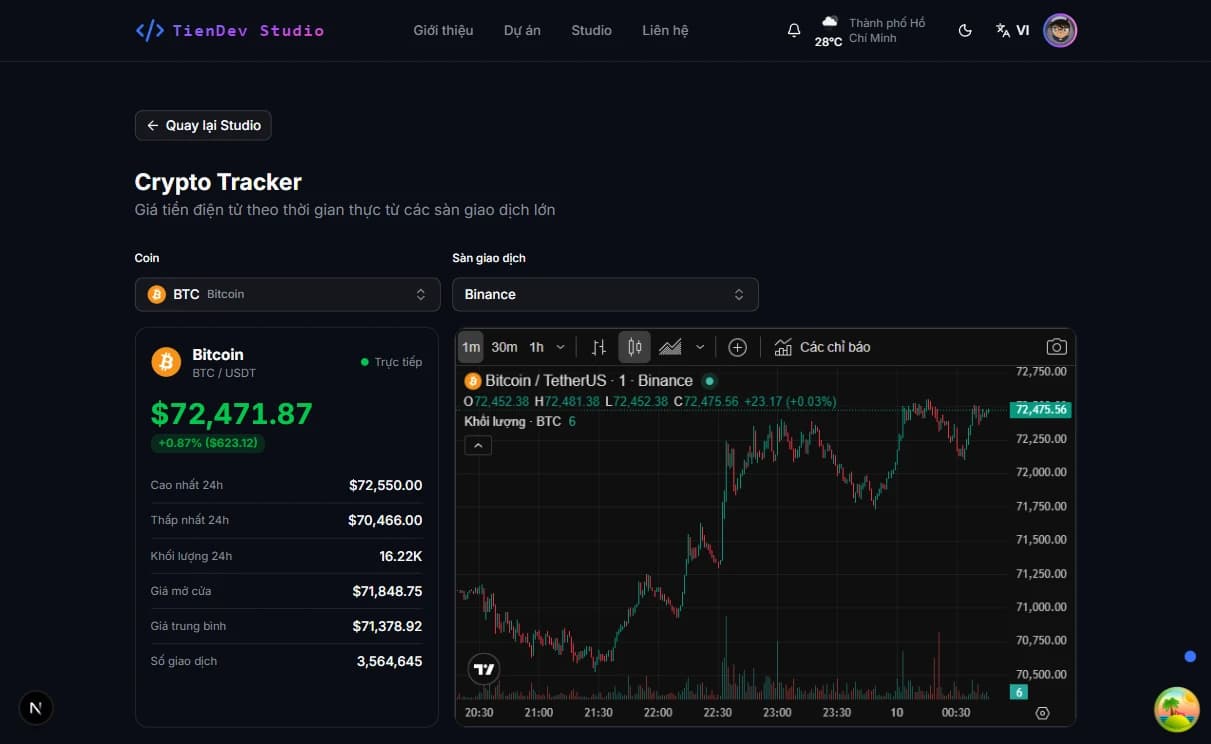Screen dimensions: 1211x744
Task: Click the TienDev Studio logo
Action: [x=230, y=30]
